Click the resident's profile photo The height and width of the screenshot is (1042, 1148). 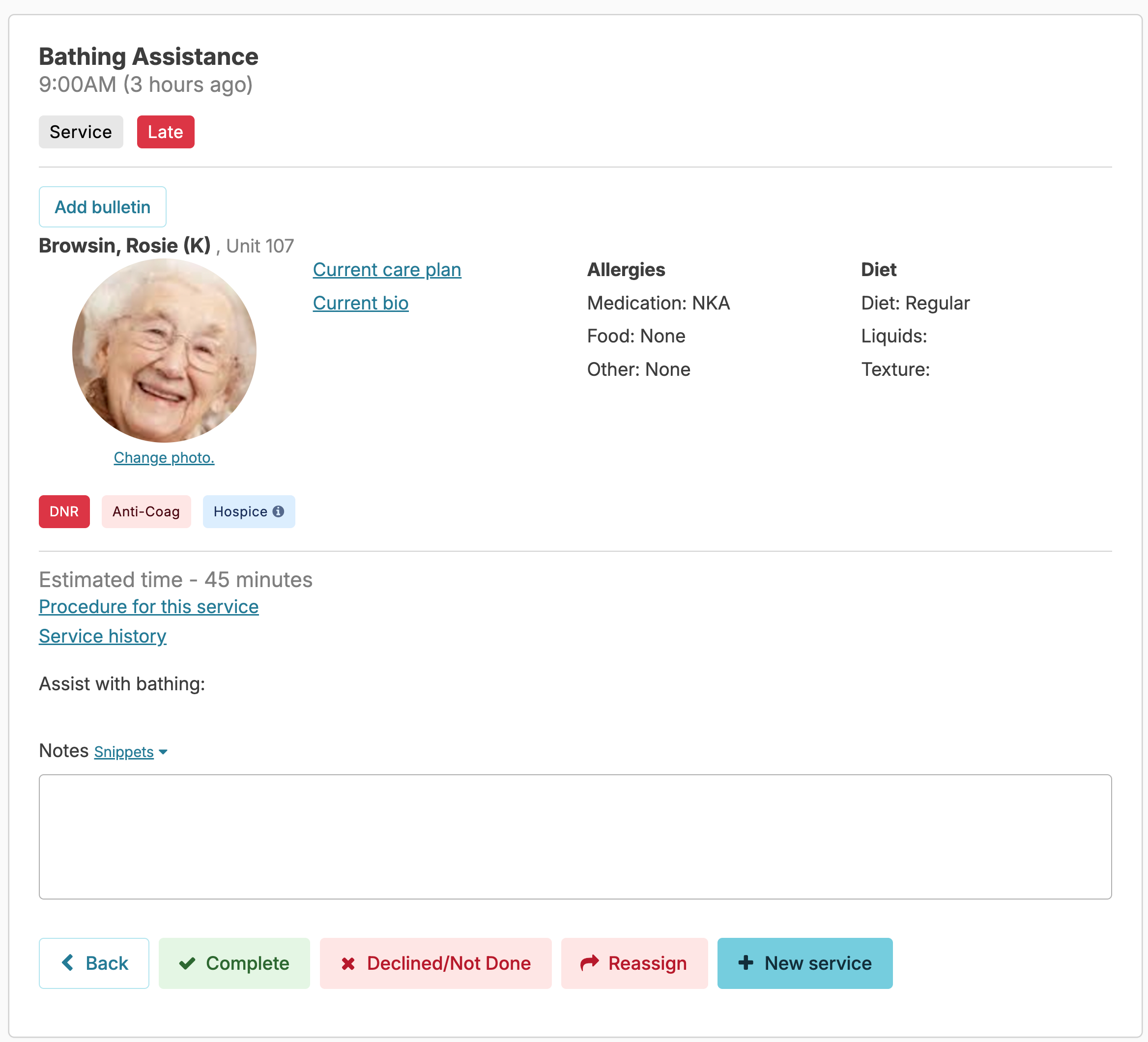tap(164, 351)
